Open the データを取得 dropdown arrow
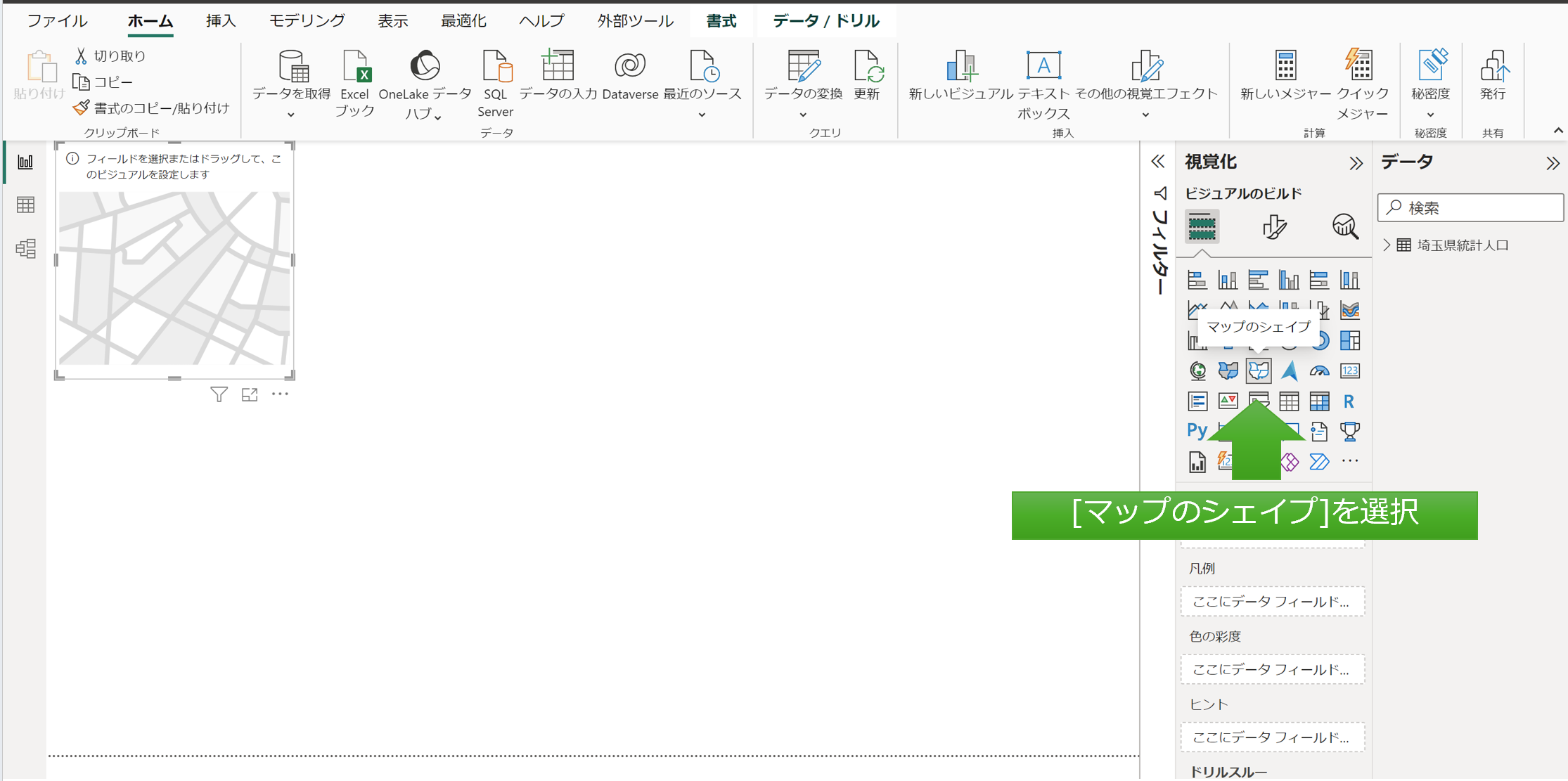The height and width of the screenshot is (781, 1568). click(x=290, y=115)
